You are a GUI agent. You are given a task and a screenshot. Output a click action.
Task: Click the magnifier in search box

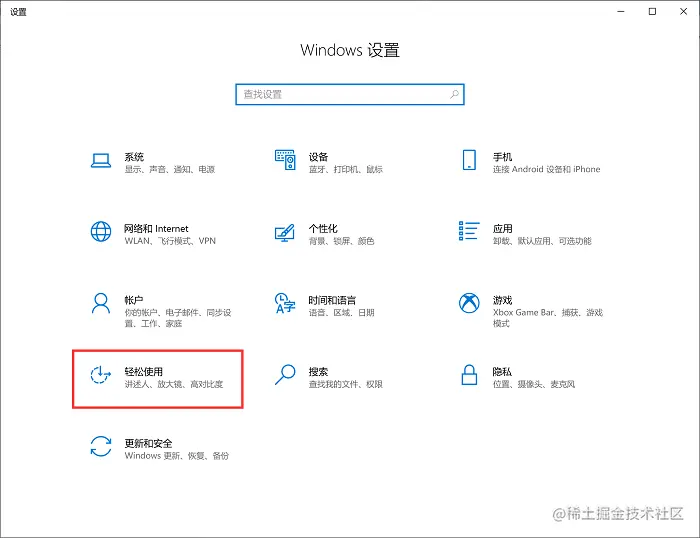tap(454, 94)
